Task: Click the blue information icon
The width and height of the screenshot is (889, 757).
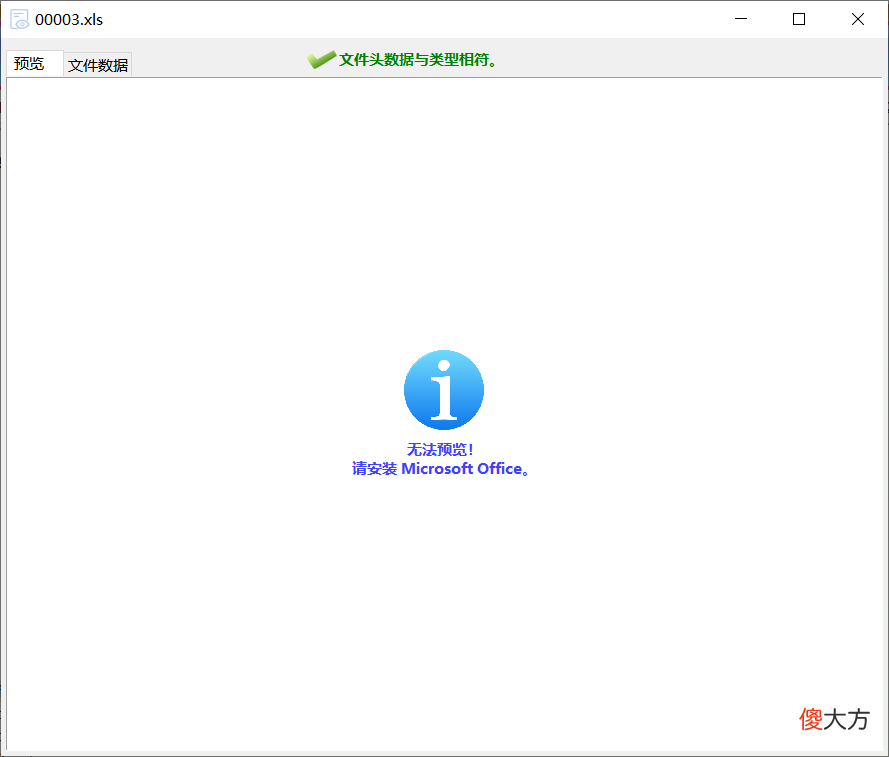Action: click(443, 390)
